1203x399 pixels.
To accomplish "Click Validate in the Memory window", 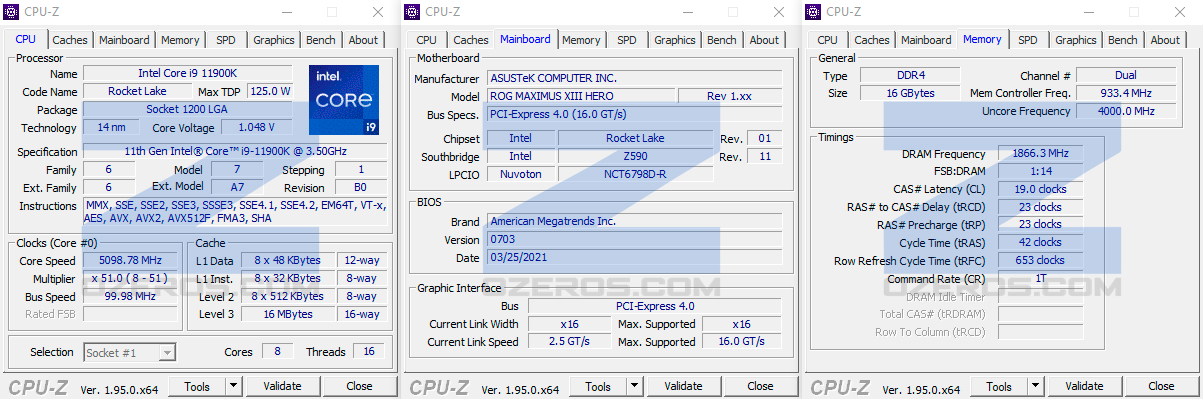I will pyautogui.click(x=1084, y=386).
